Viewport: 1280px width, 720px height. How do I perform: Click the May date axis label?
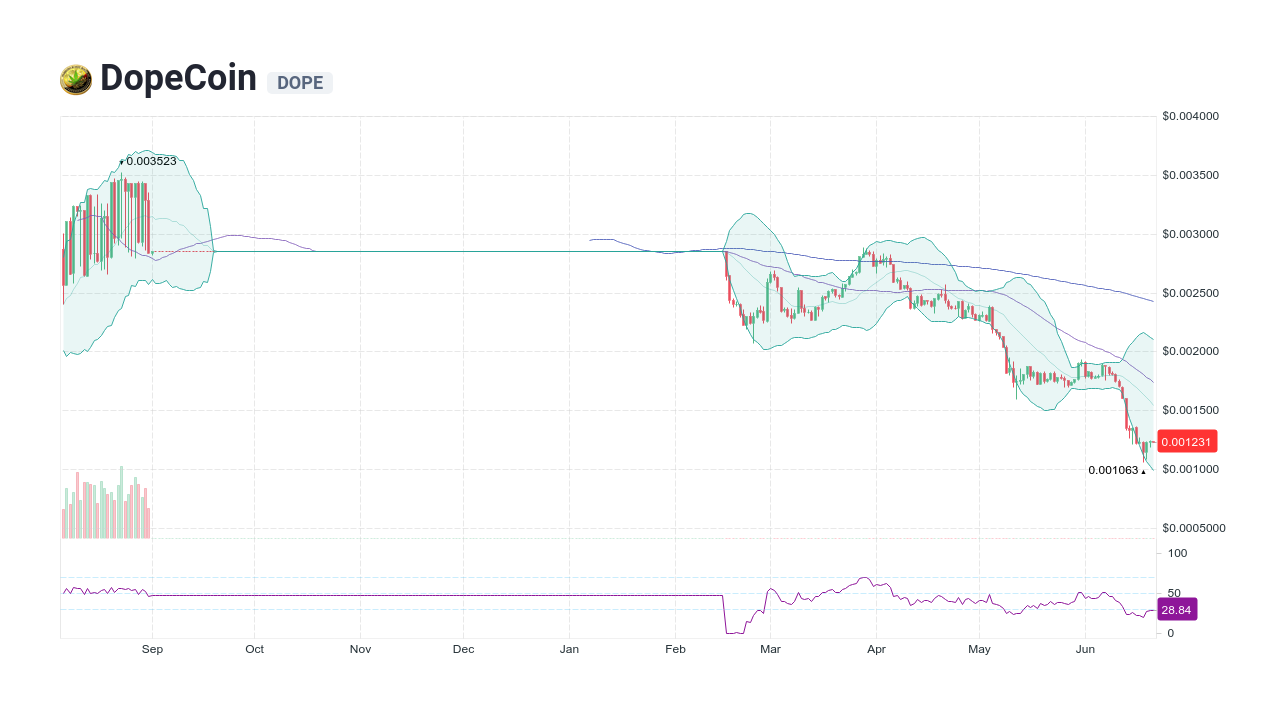click(x=979, y=649)
